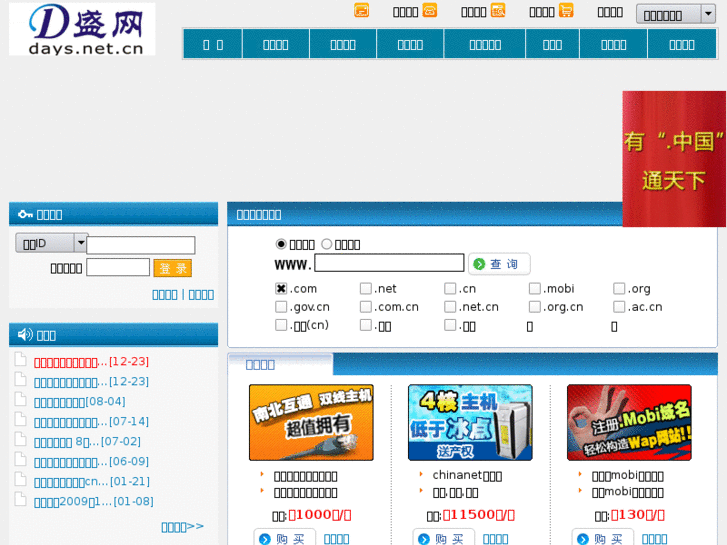Click the document icon beside the [07-14] news item
The width and height of the screenshot is (727, 545).
pyautogui.click(x=21, y=420)
